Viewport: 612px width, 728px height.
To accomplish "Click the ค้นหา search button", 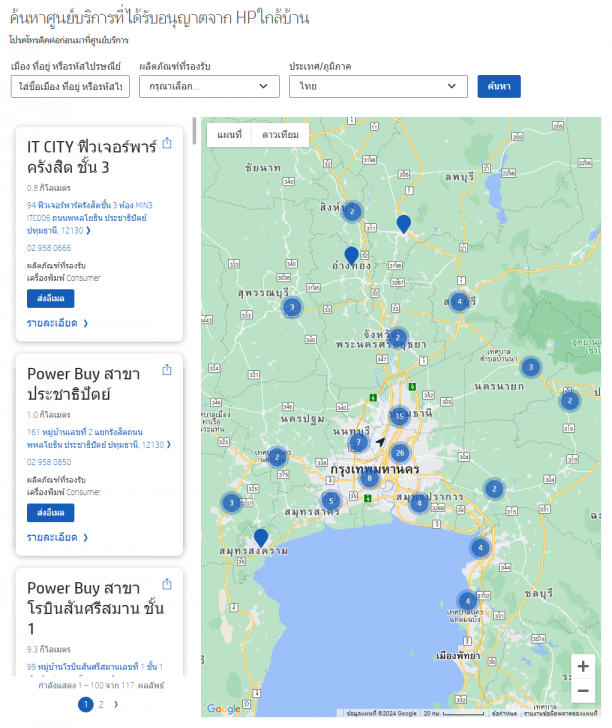I will (x=499, y=86).
